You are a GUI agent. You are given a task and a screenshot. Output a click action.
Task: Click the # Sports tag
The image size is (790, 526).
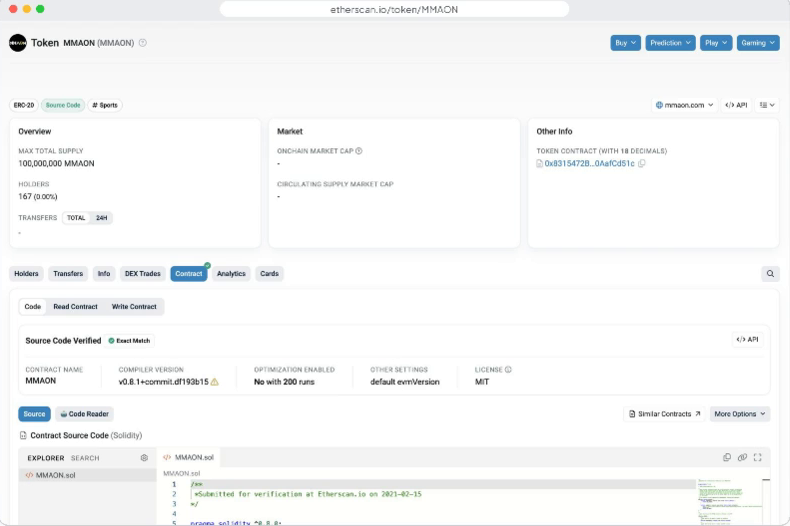pos(105,105)
